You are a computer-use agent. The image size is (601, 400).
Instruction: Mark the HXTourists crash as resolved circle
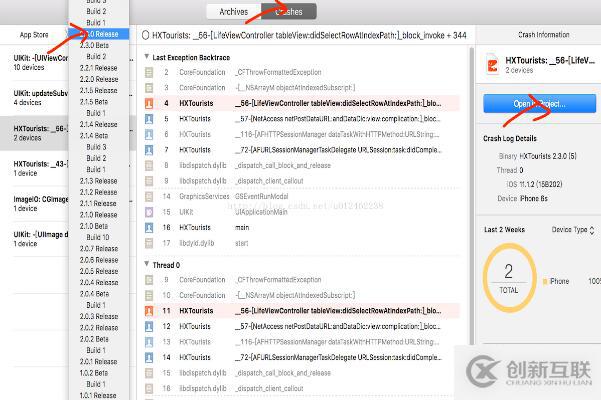click(x=146, y=35)
